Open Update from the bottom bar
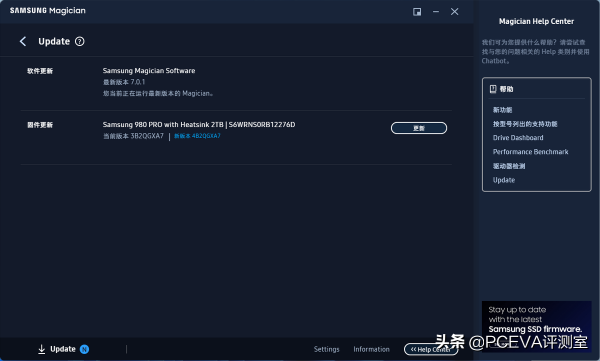The height and width of the screenshot is (361, 600). coord(63,349)
